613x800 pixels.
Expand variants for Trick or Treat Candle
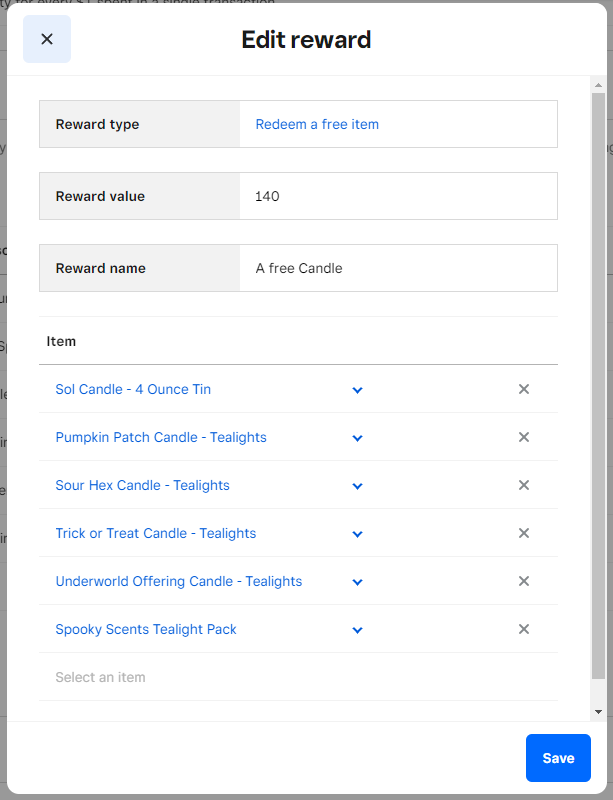357,534
